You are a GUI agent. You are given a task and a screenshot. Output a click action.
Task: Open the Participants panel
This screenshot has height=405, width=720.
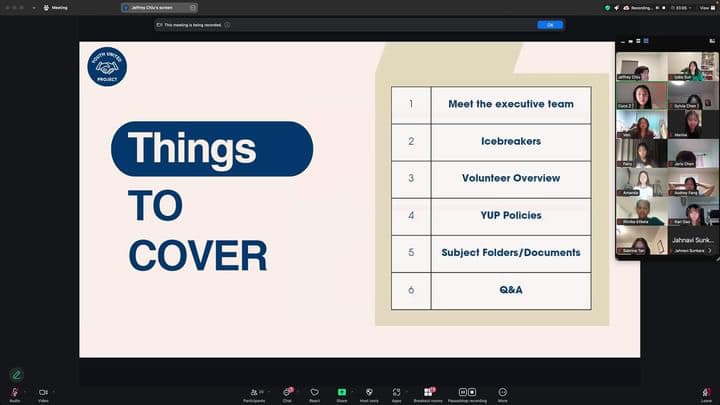[x=254, y=392]
